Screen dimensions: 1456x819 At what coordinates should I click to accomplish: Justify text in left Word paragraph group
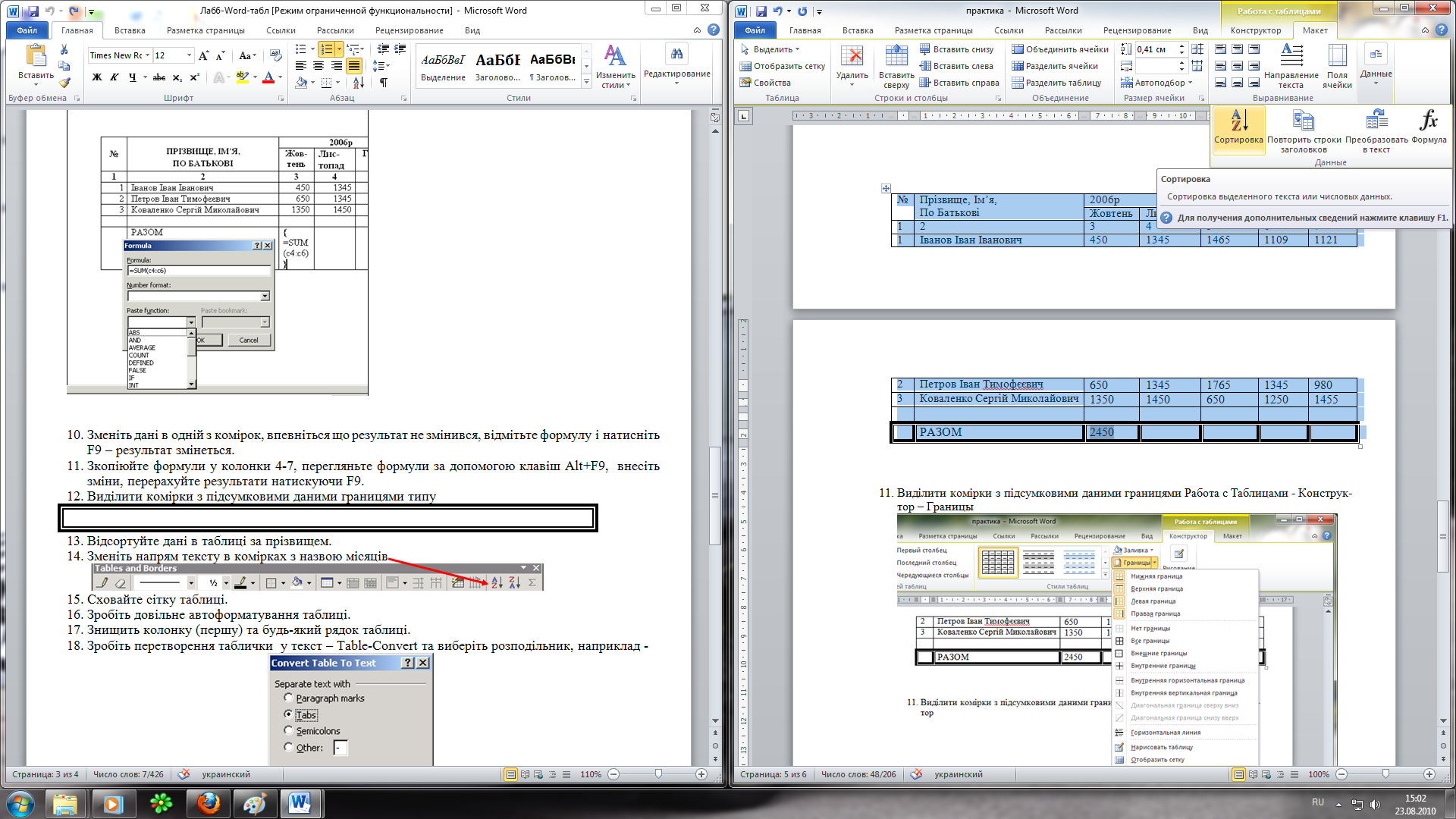tap(353, 66)
